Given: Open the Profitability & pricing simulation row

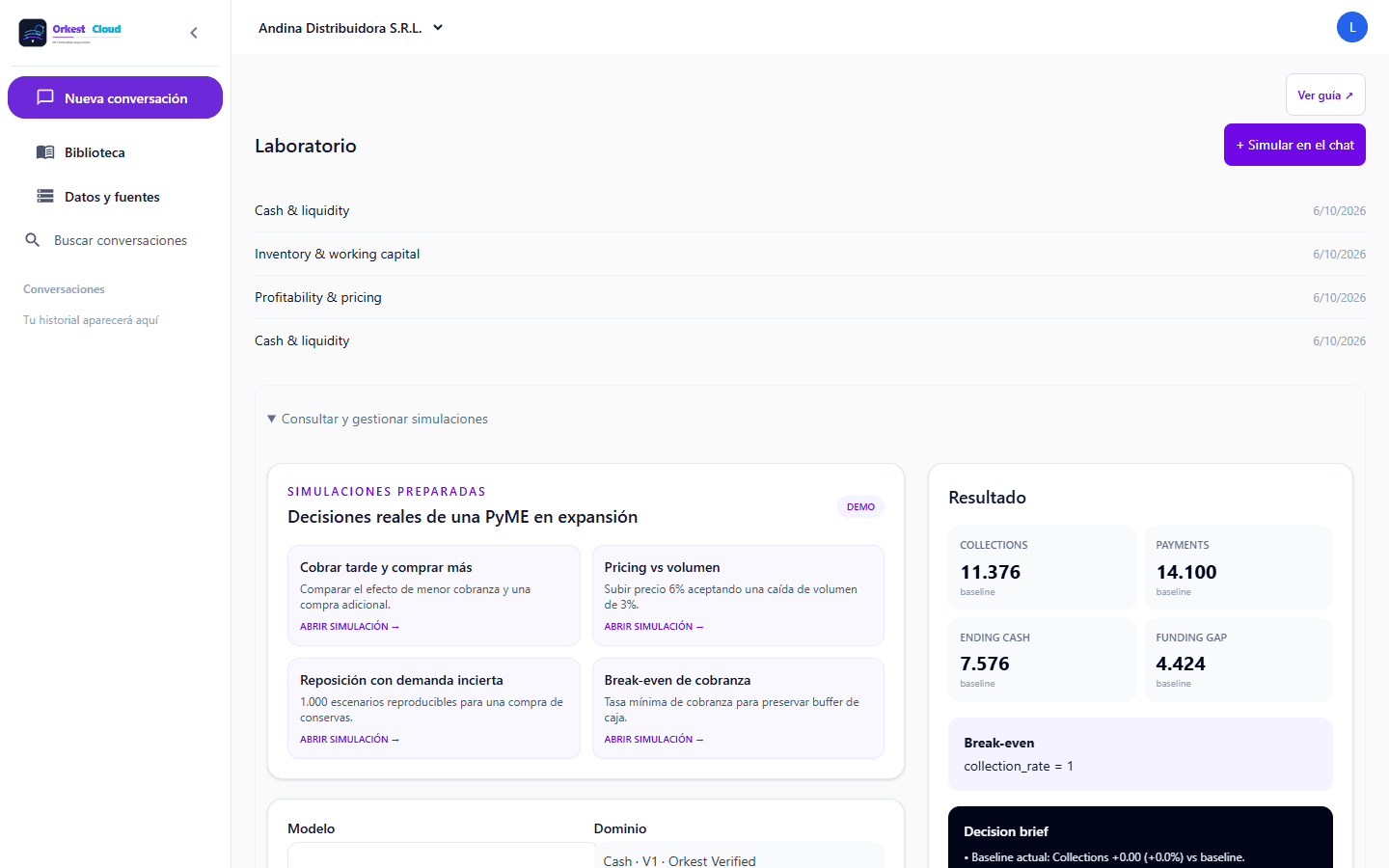Looking at the screenshot, I should pyautogui.click(x=810, y=297).
